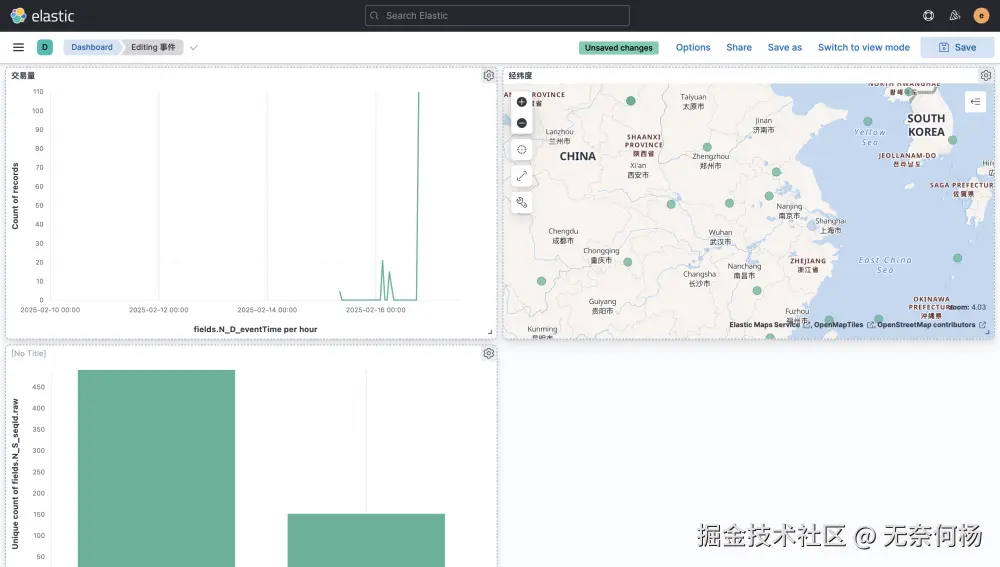Click the Save as link
Image resolution: width=1000 pixels, height=567 pixels.
pyautogui.click(x=784, y=47)
